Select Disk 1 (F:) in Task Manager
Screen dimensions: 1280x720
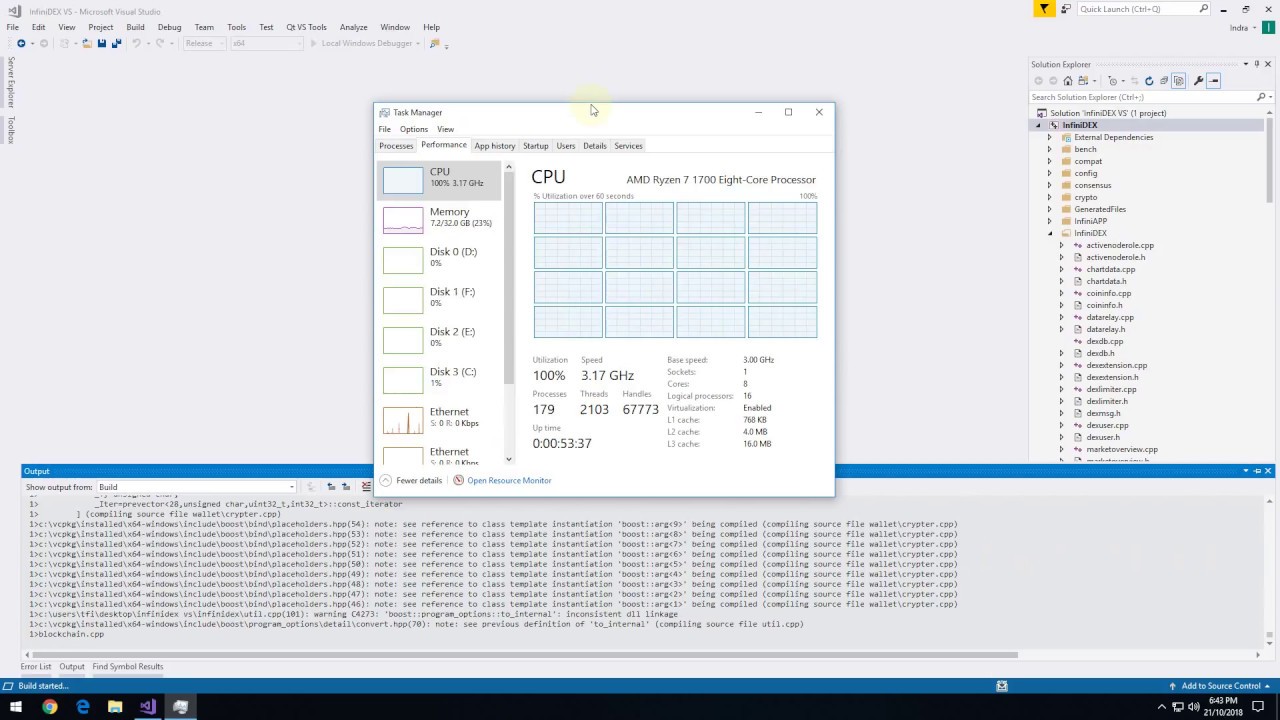click(441, 298)
